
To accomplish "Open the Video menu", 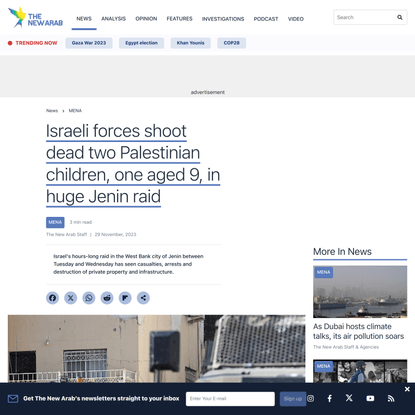I will coord(296,19).
